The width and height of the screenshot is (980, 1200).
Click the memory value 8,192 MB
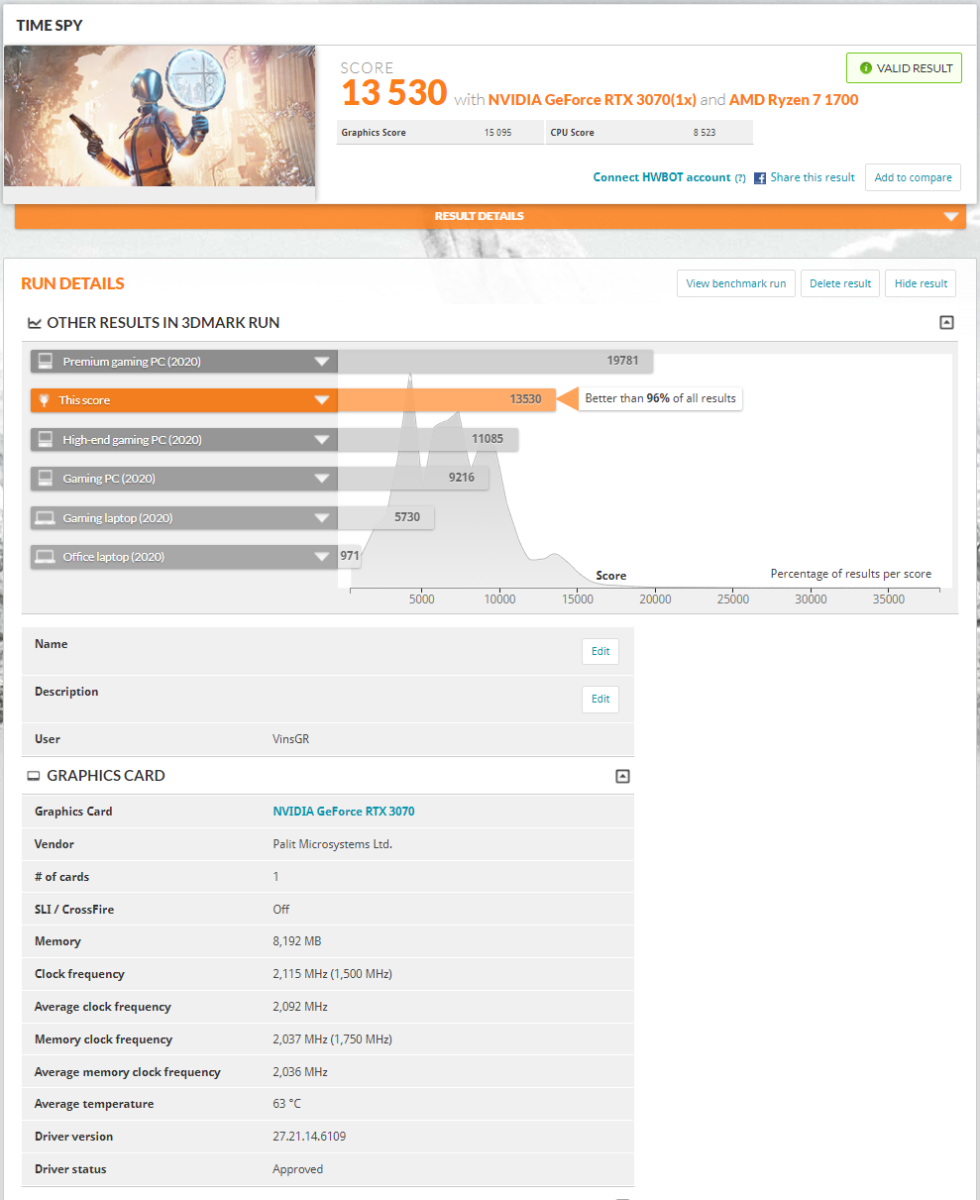[296, 941]
